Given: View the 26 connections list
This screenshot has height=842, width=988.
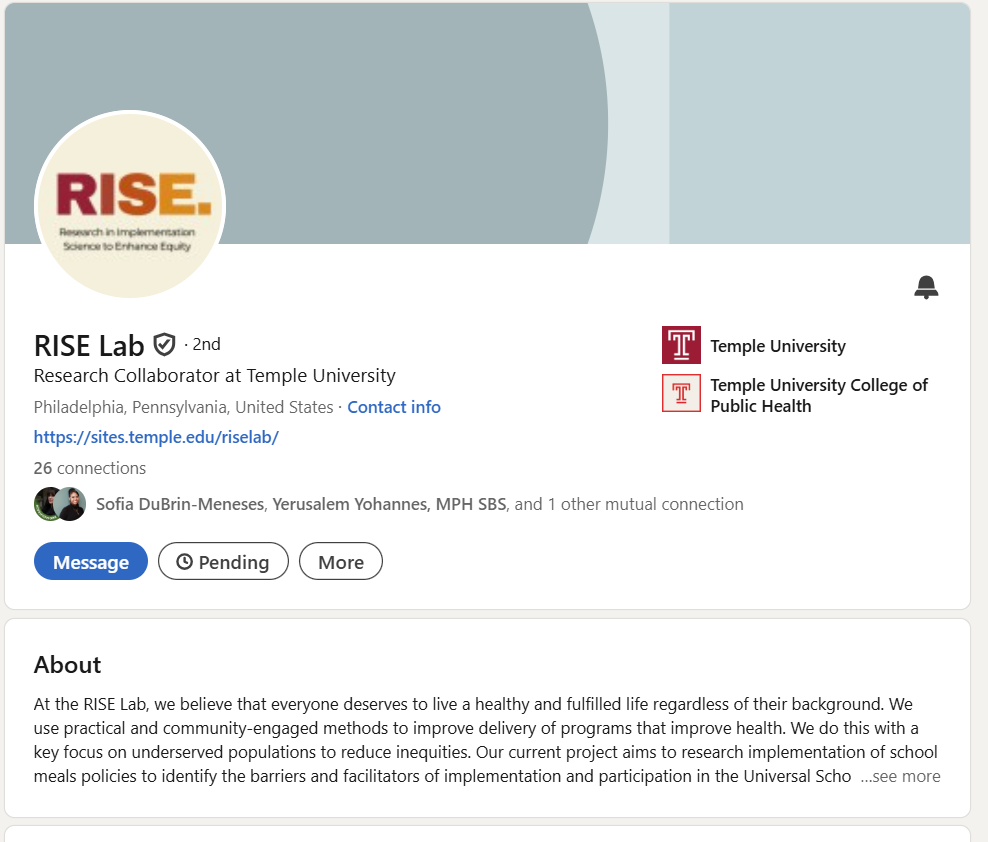Looking at the screenshot, I should 90,468.
